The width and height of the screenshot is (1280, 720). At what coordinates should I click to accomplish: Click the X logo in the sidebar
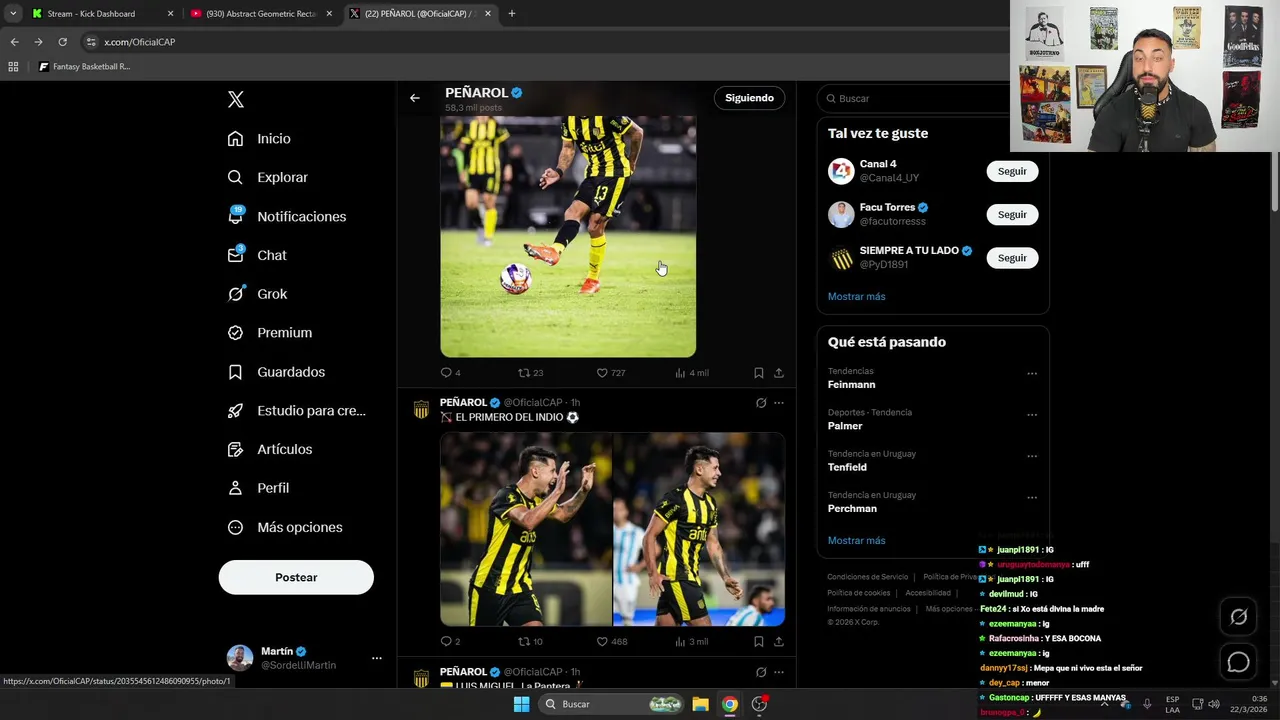(236, 99)
